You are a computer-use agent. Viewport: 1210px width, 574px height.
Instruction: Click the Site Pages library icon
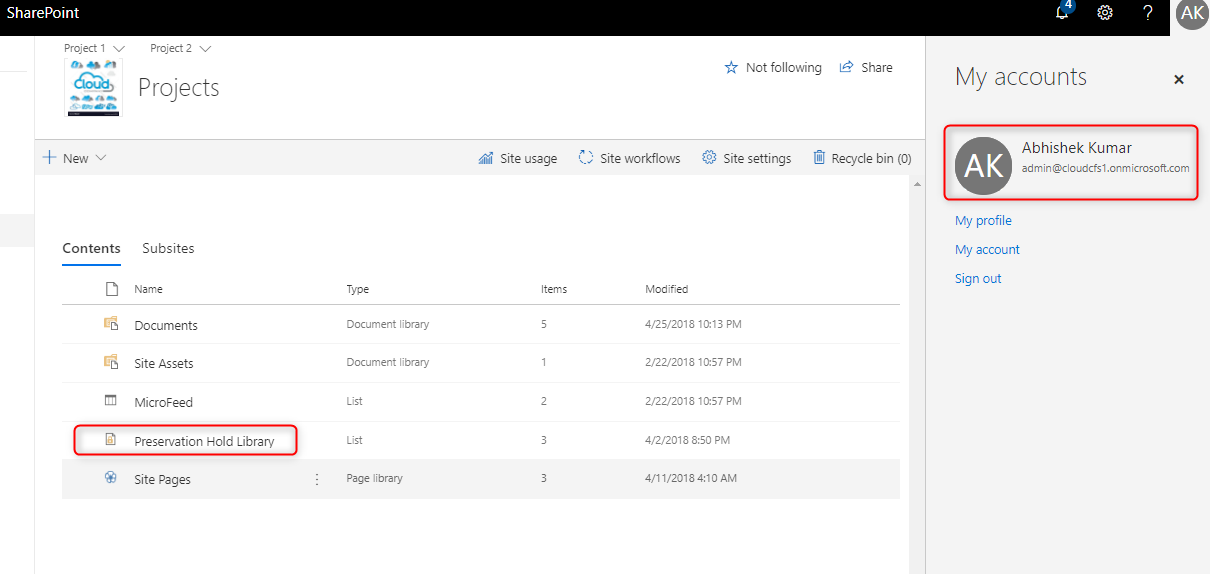(111, 478)
